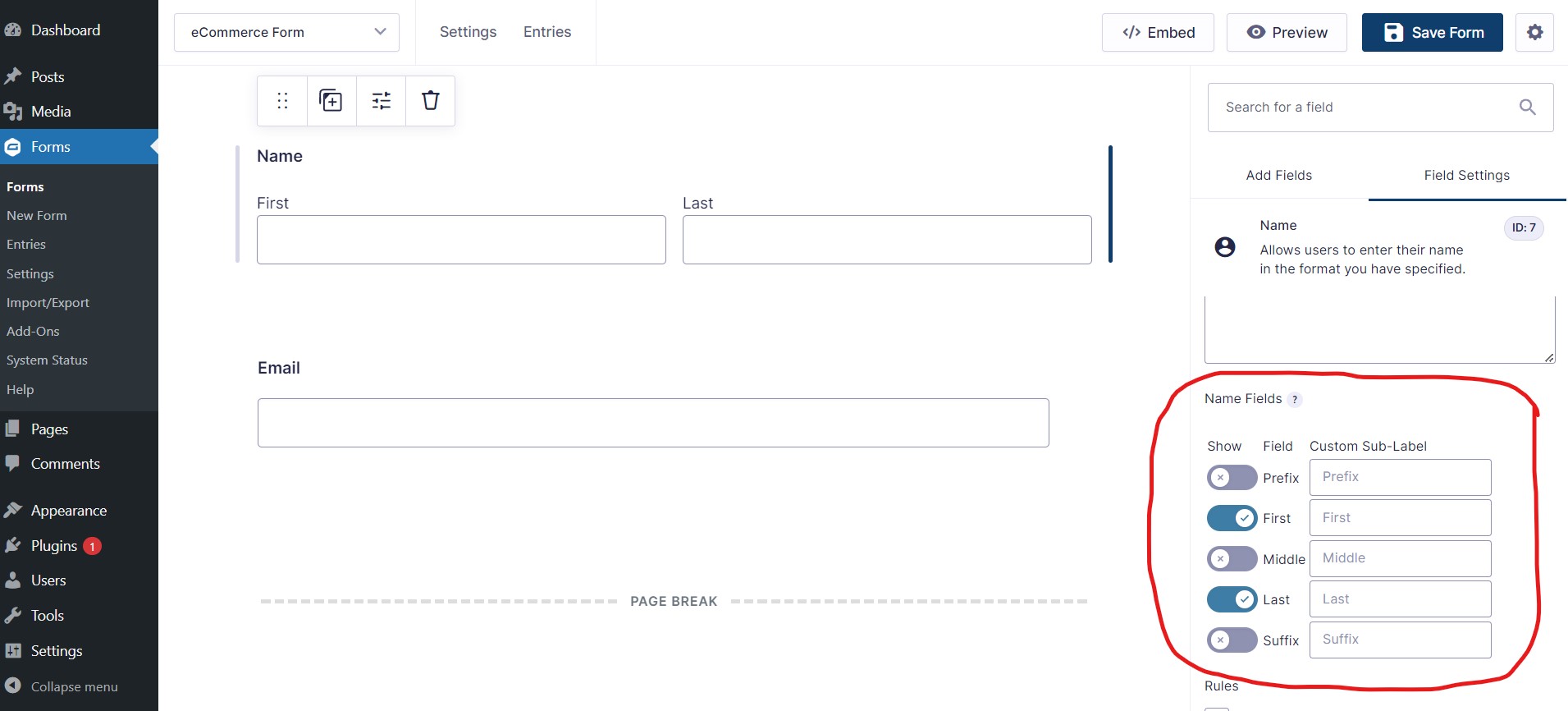Duplicate the Name field
This screenshot has width=1568, height=711.
[331, 101]
